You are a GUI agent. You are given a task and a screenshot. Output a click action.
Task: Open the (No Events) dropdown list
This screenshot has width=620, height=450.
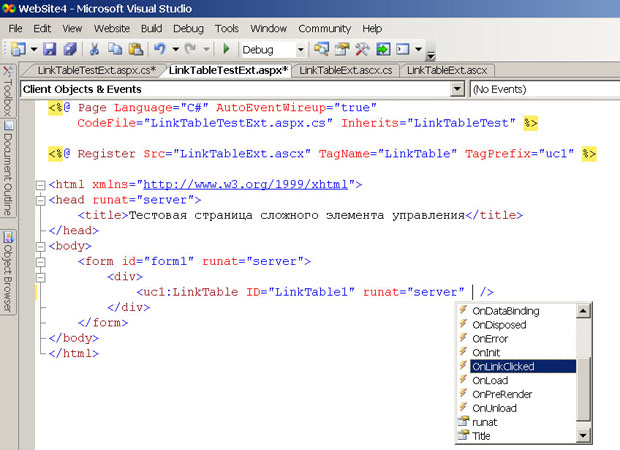coord(545,89)
